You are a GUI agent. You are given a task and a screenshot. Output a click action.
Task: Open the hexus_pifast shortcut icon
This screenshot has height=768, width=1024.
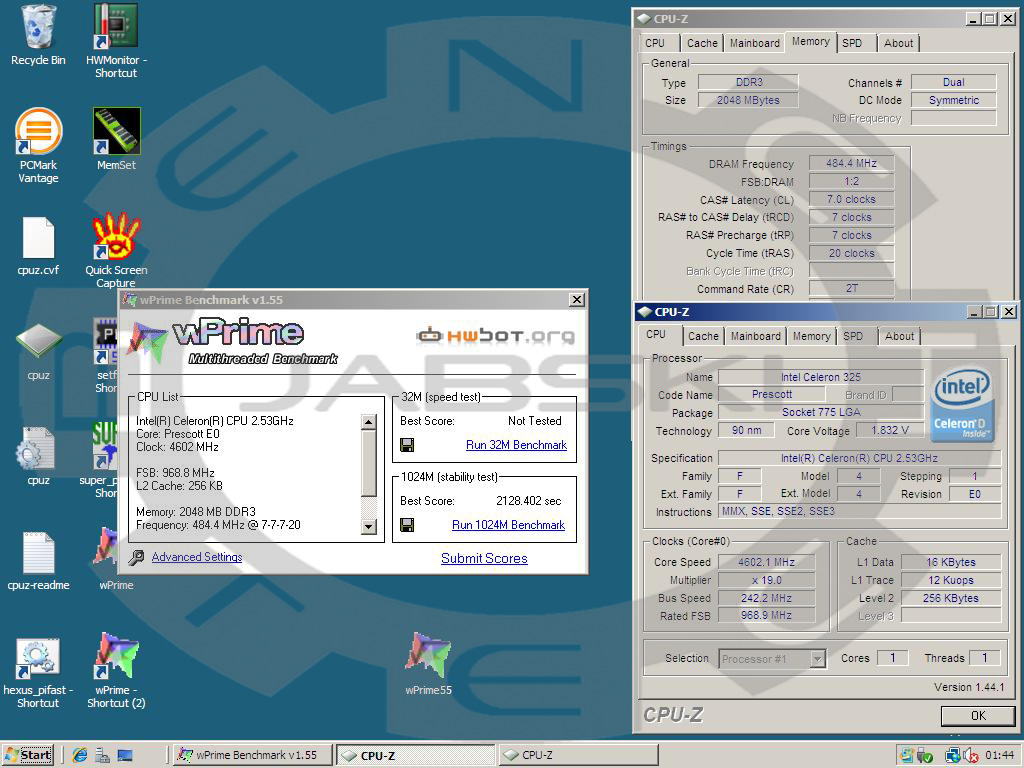point(38,659)
